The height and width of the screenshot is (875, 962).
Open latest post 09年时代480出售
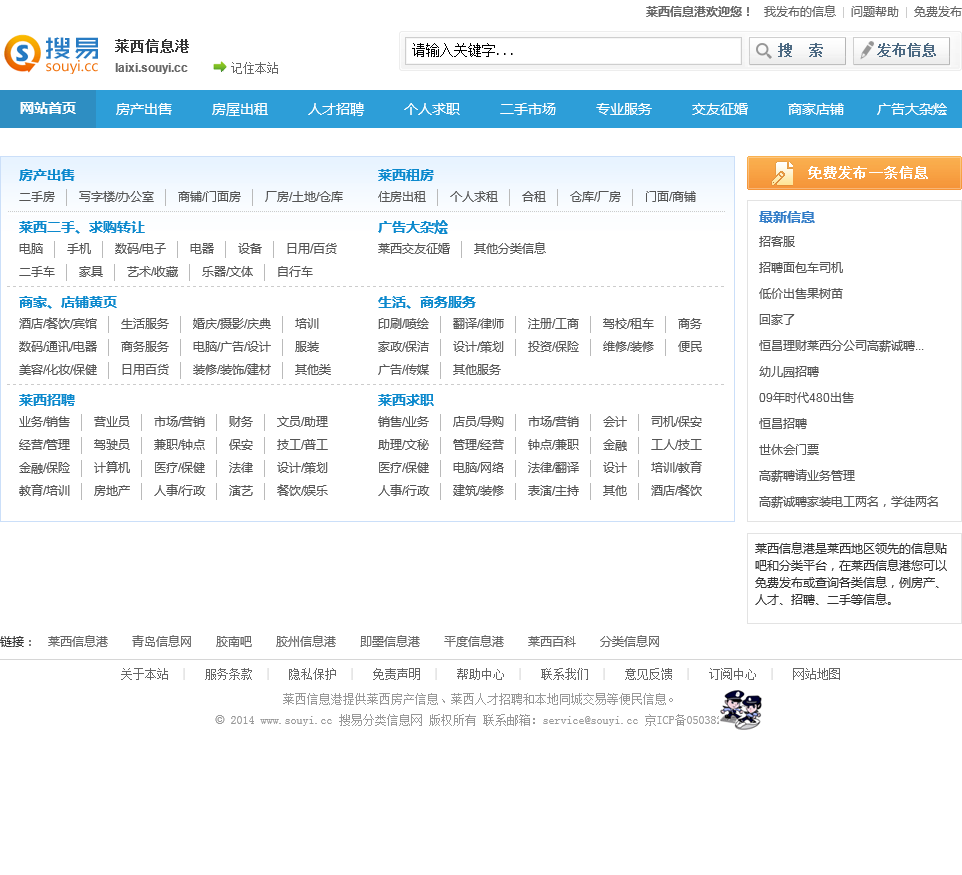(806, 398)
